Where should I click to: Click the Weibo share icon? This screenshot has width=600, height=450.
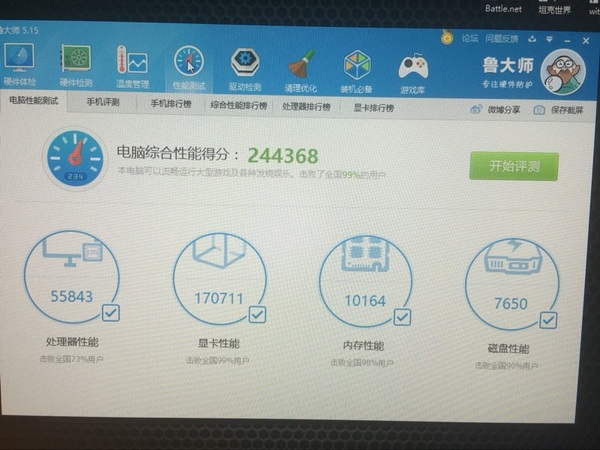[x=476, y=110]
